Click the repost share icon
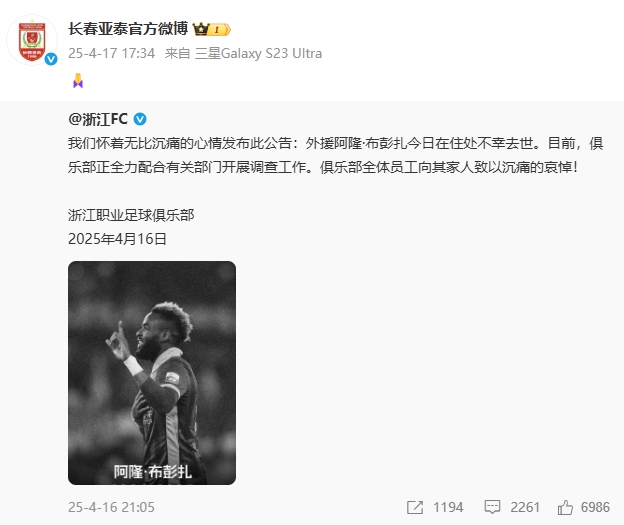624x525 pixels. pyautogui.click(x=415, y=507)
